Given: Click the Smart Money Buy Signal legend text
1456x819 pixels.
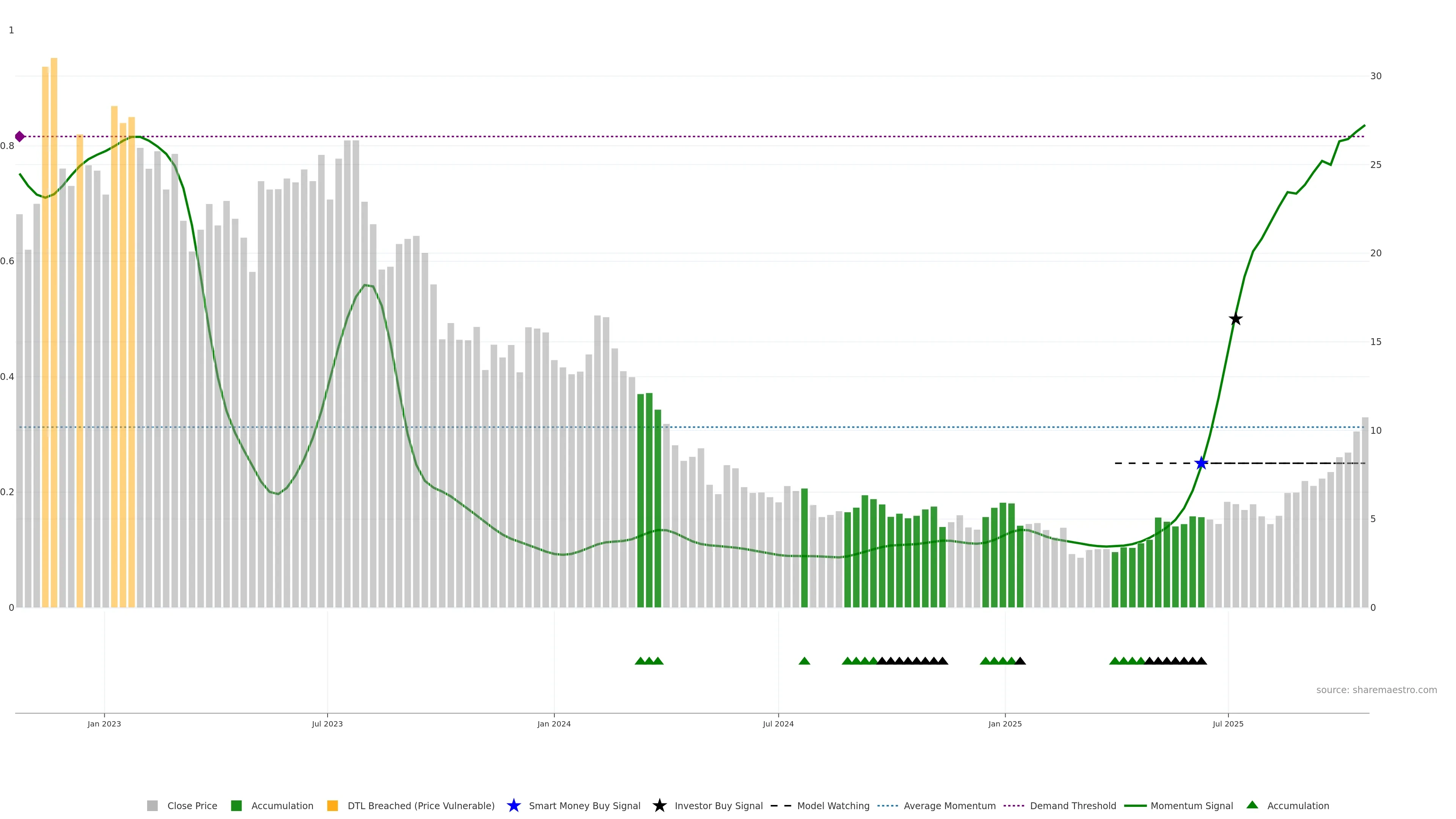Looking at the screenshot, I should pyautogui.click(x=584, y=805).
